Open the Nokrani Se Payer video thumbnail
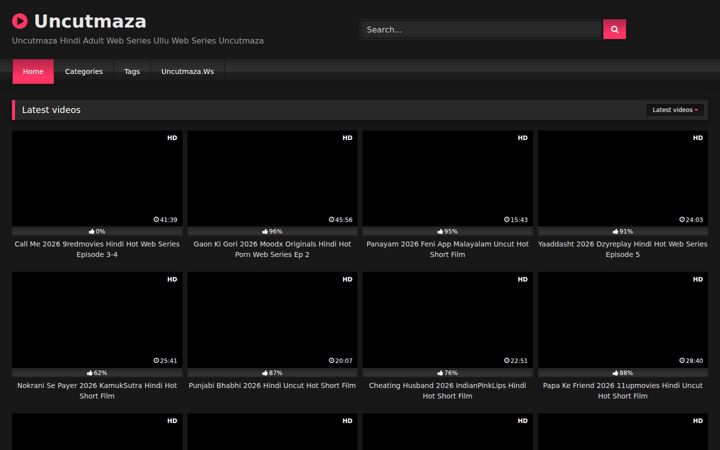 click(x=97, y=320)
